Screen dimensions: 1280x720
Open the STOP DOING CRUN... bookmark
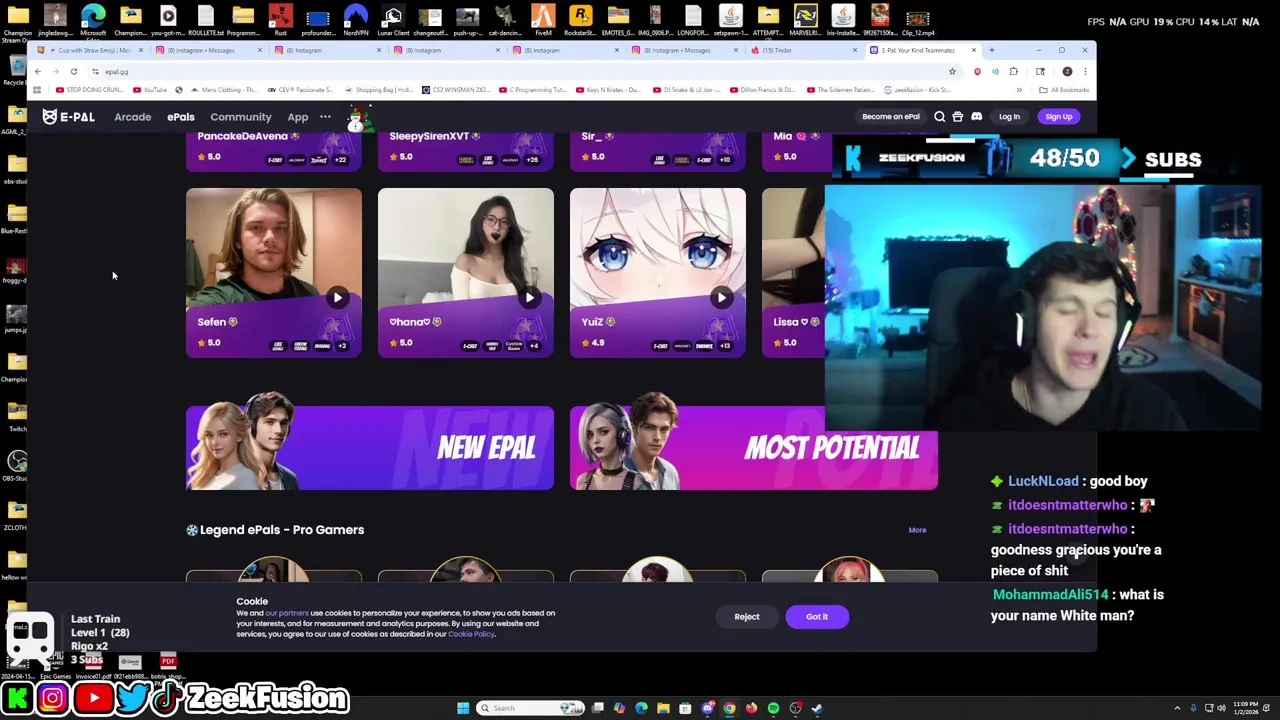point(90,90)
